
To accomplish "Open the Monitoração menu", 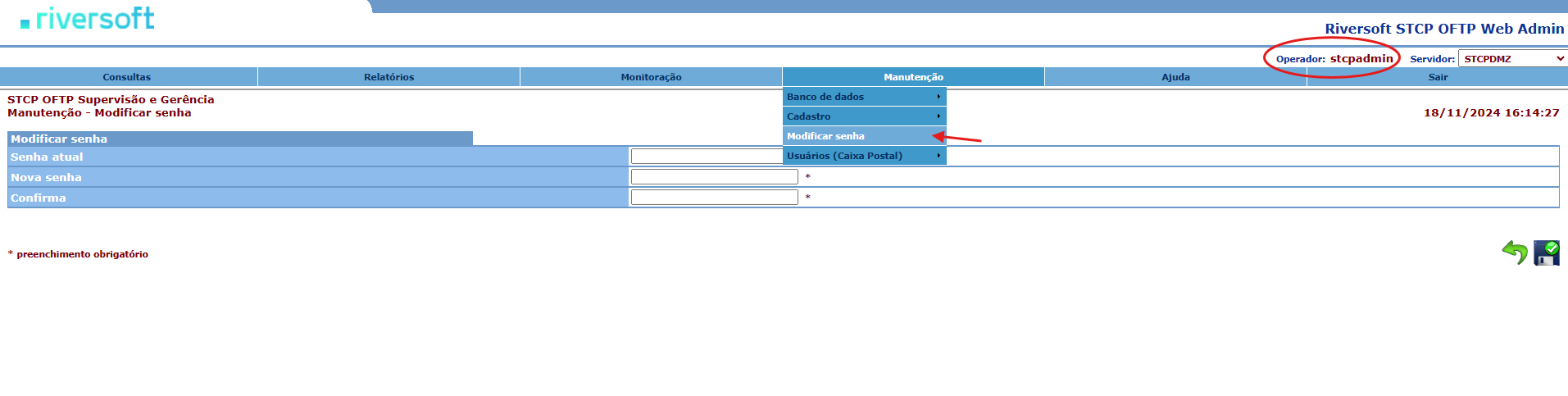I will tap(652, 77).
